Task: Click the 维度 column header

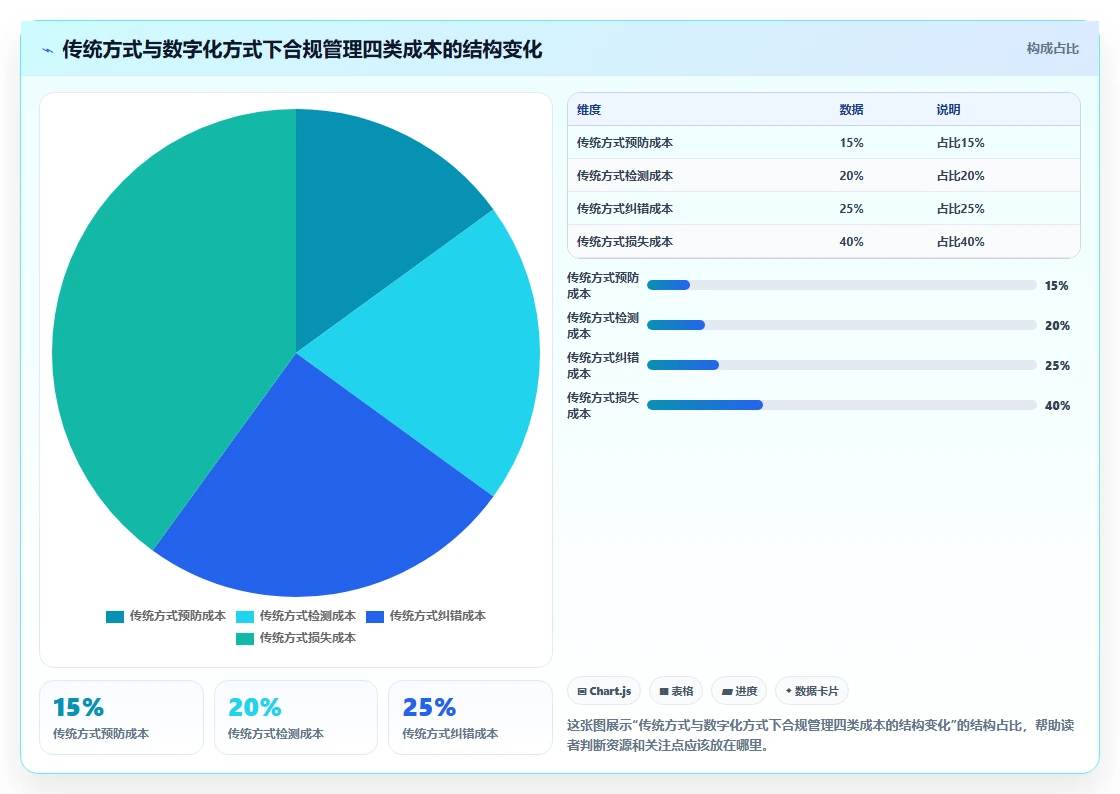Action: click(x=589, y=109)
